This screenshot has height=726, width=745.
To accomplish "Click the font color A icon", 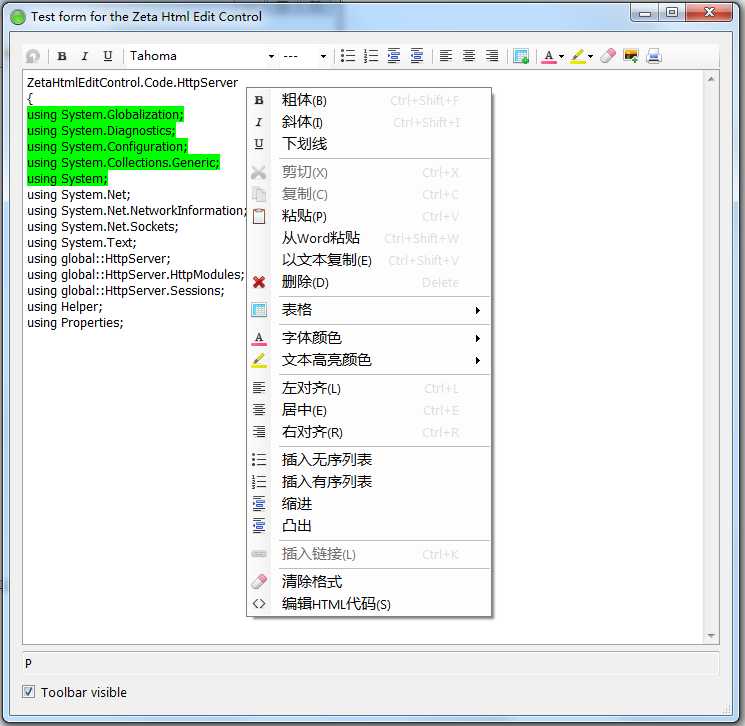I will click(x=549, y=57).
